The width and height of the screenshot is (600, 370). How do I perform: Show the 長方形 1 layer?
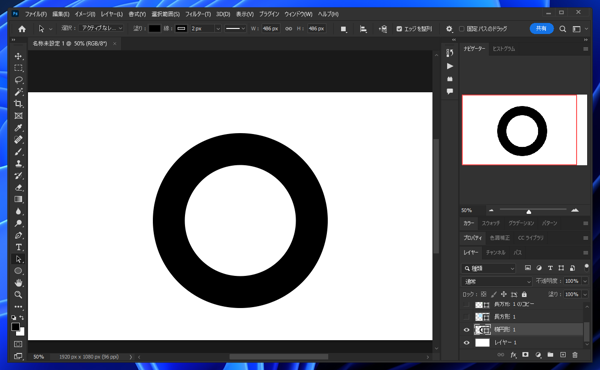click(x=466, y=316)
